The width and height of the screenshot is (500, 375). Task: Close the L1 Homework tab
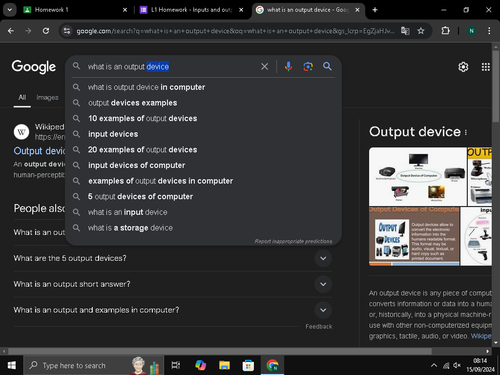point(241,10)
